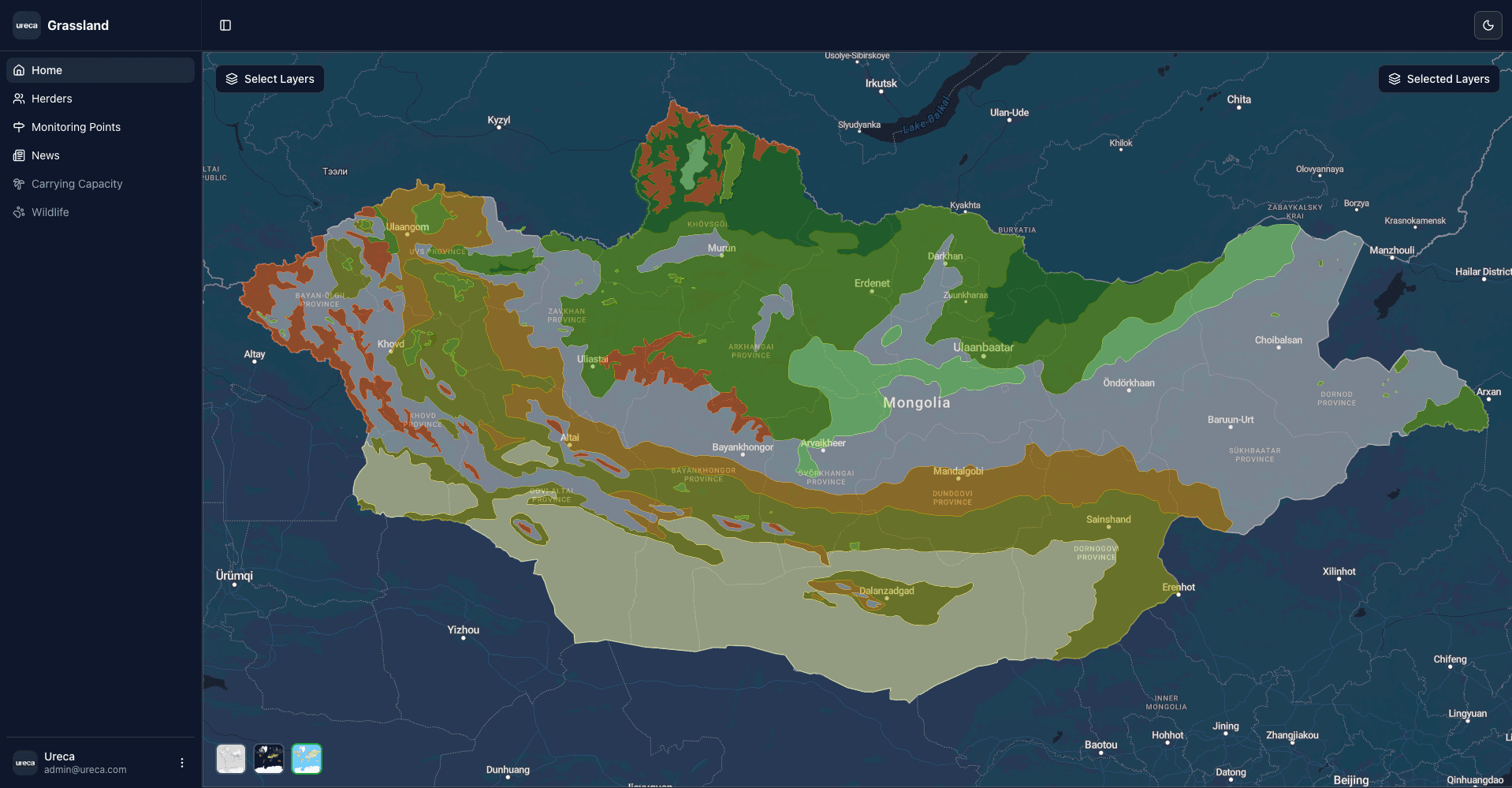This screenshot has height=788, width=1512.
Task: Click the Ürümqi city label
Action: click(x=234, y=576)
